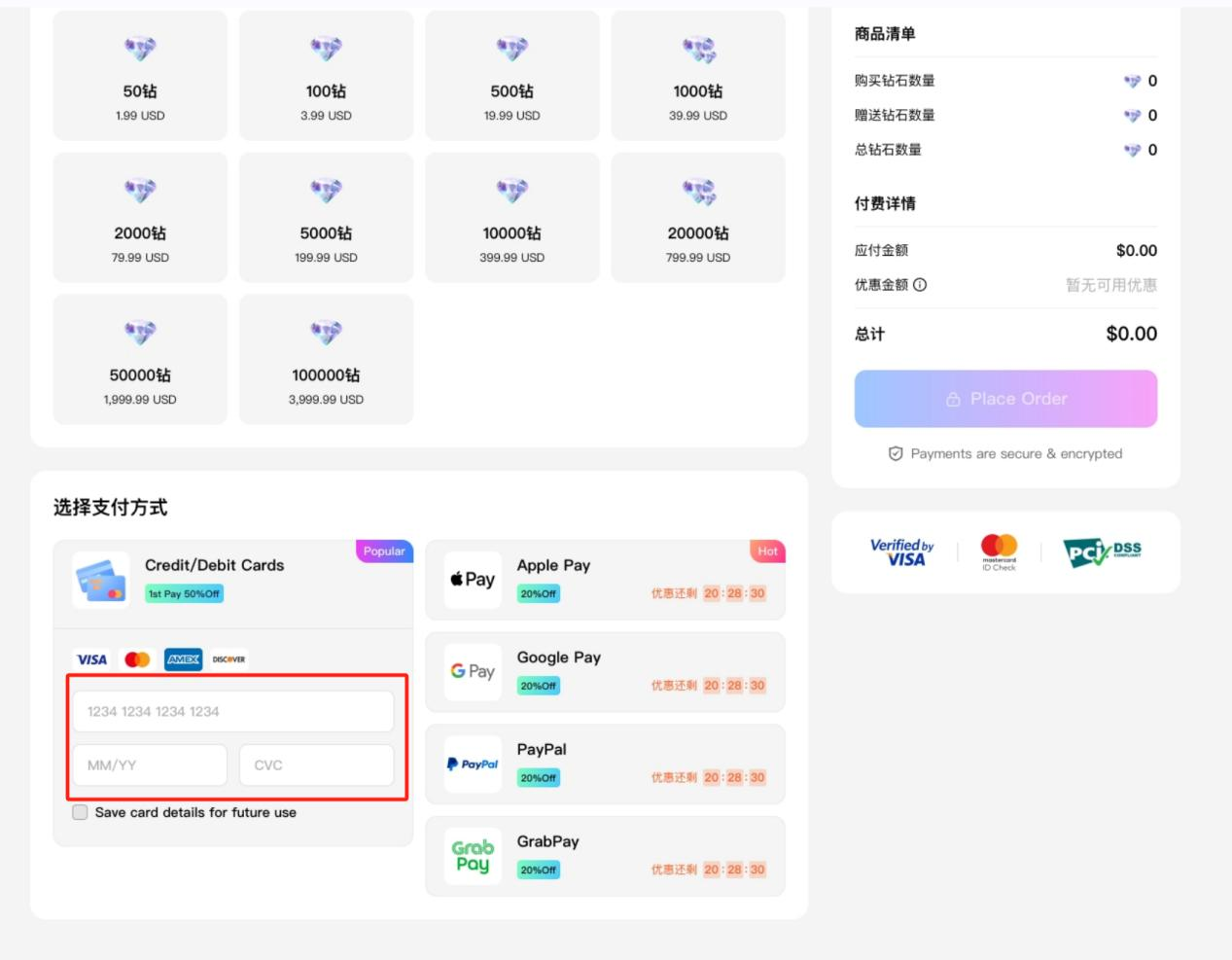Click the Credit/Debit Cards icon
Viewport: 1232px width, 960px height.
(101, 580)
